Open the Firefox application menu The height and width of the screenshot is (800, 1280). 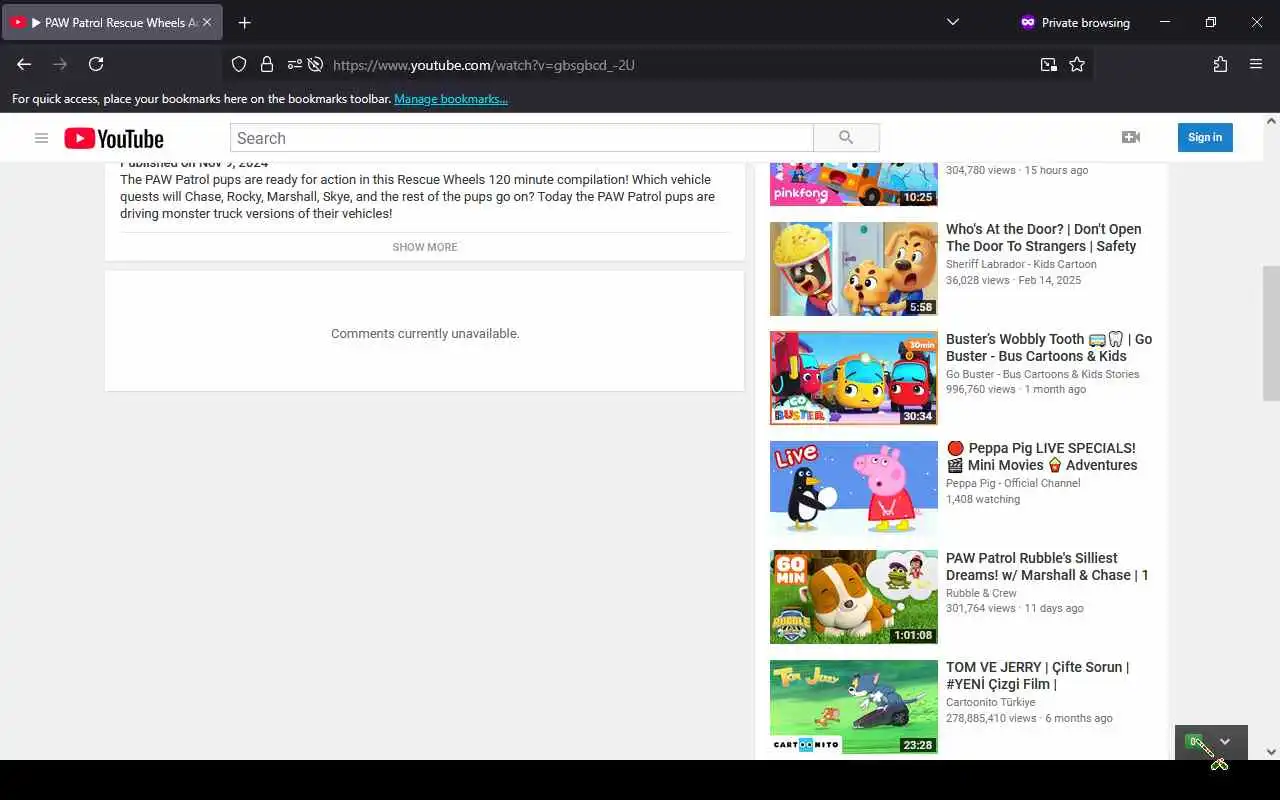click(1256, 64)
